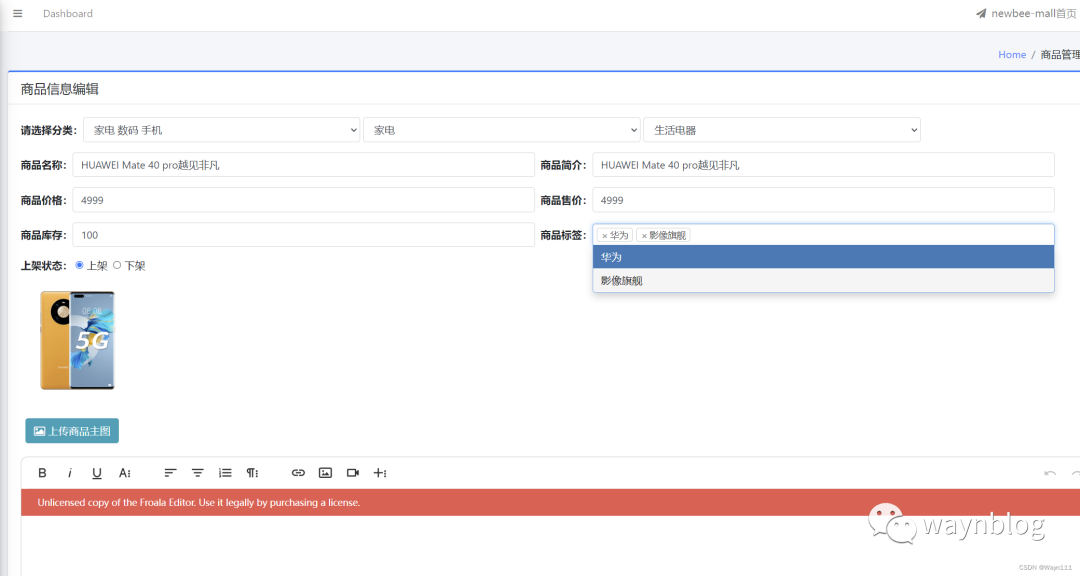Image resolution: width=1080 pixels, height=576 pixels.
Task: Open the more insert options (plus) menu
Action: click(380, 473)
